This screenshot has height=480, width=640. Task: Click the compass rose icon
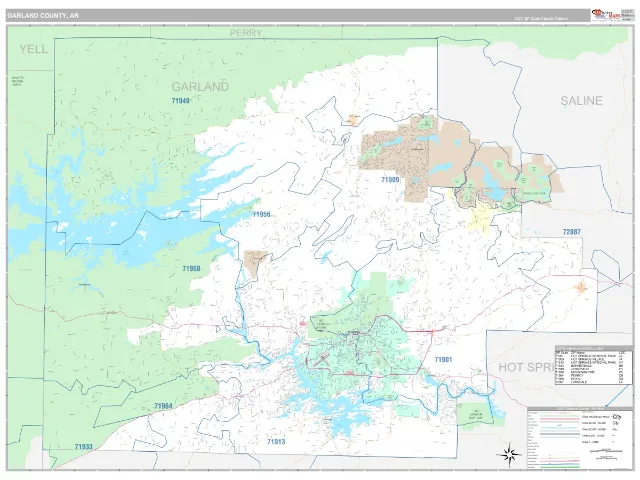(x=509, y=453)
